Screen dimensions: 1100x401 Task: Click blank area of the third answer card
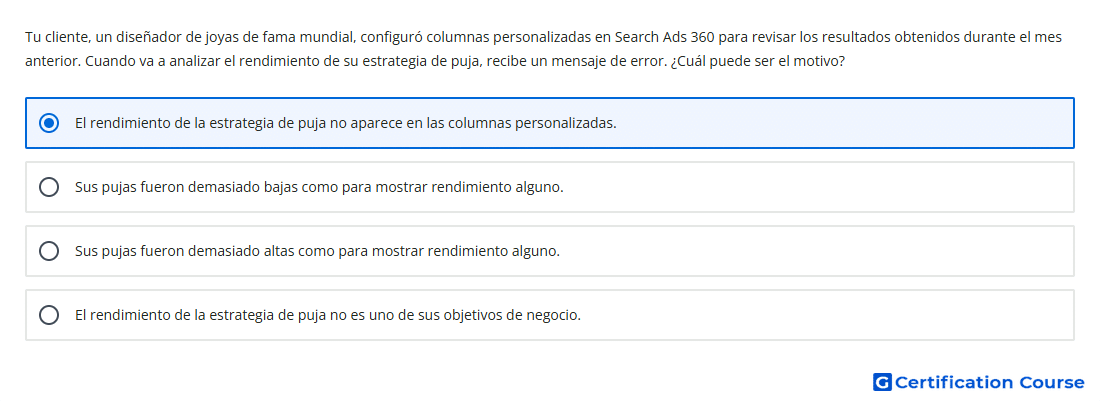click(x=814, y=251)
